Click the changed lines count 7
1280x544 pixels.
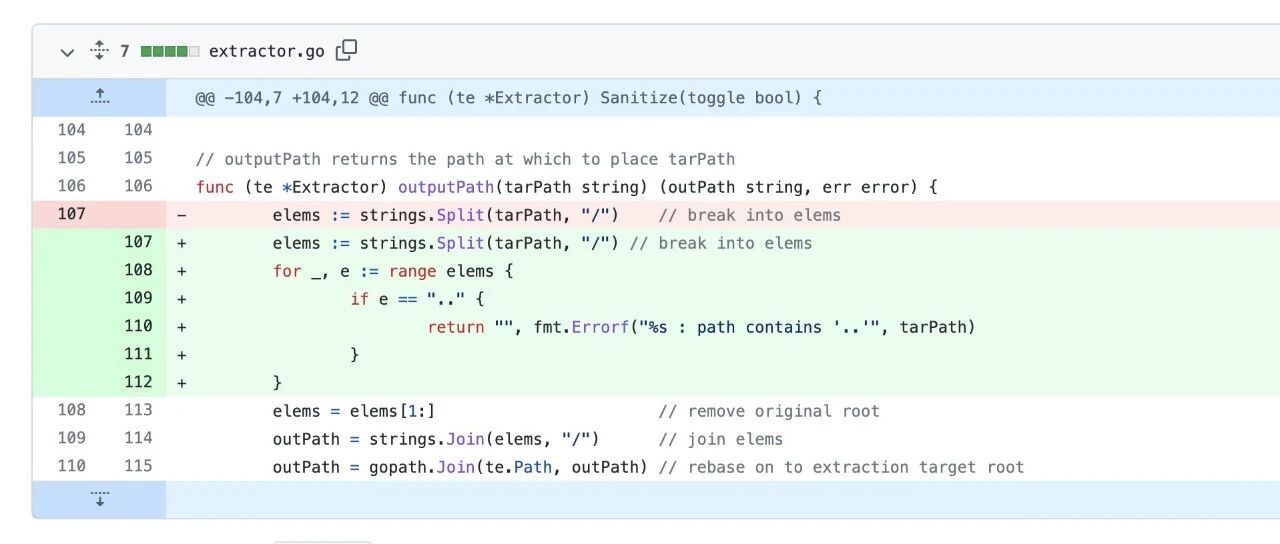point(125,51)
